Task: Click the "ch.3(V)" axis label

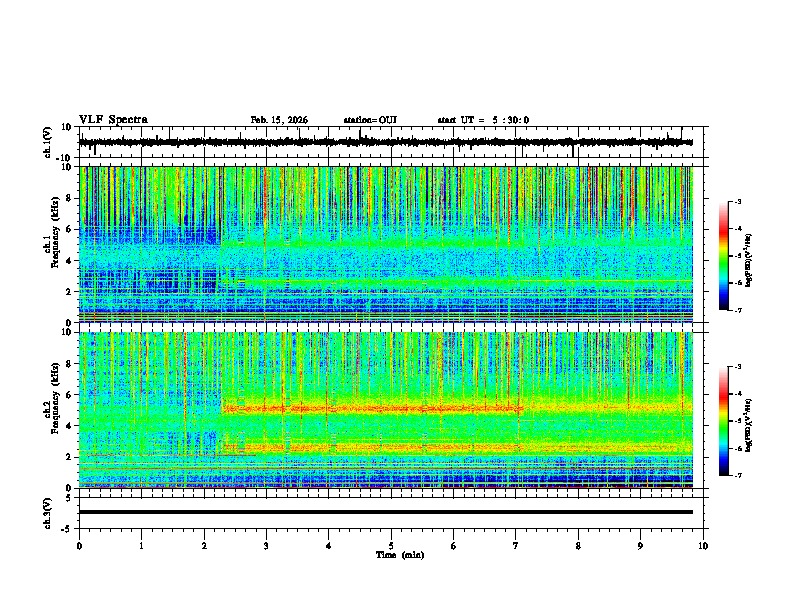Action: 48,513
